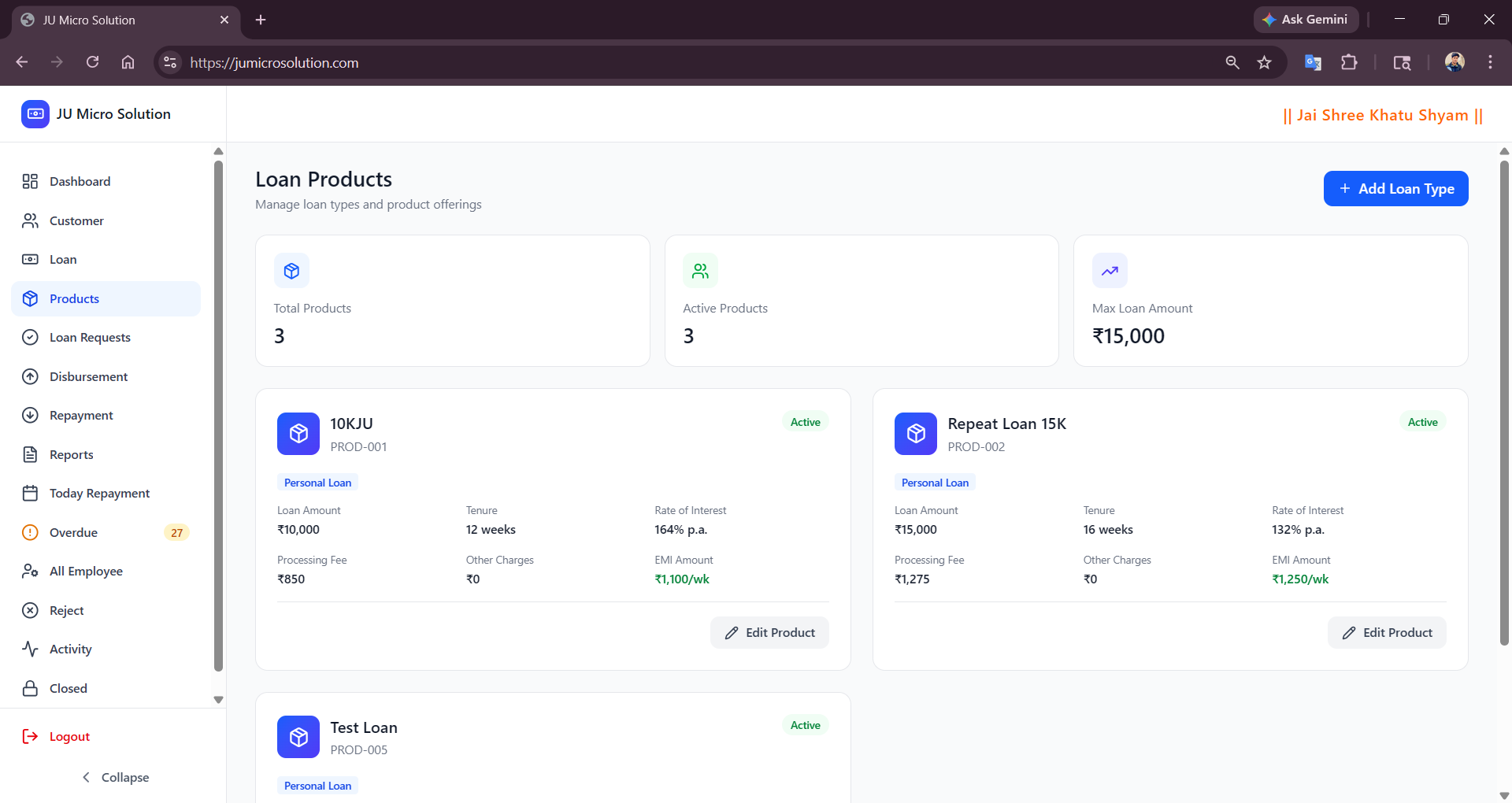Viewport: 1512px width, 803px height.
Task: Open the browser Extensions puzzle icon
Action: (1349, 62)
